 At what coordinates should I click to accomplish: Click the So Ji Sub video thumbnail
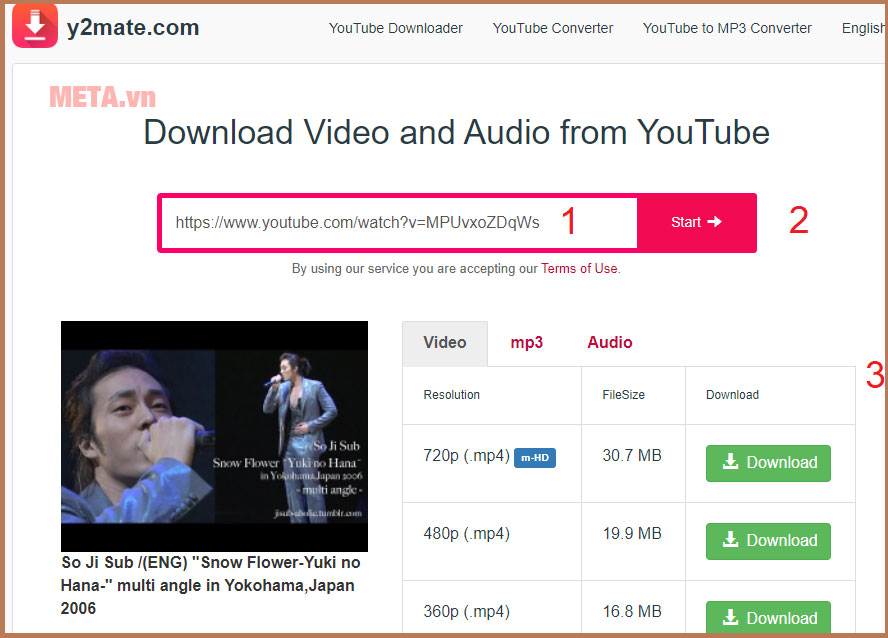pyautogui.click(x=214, y=436)
